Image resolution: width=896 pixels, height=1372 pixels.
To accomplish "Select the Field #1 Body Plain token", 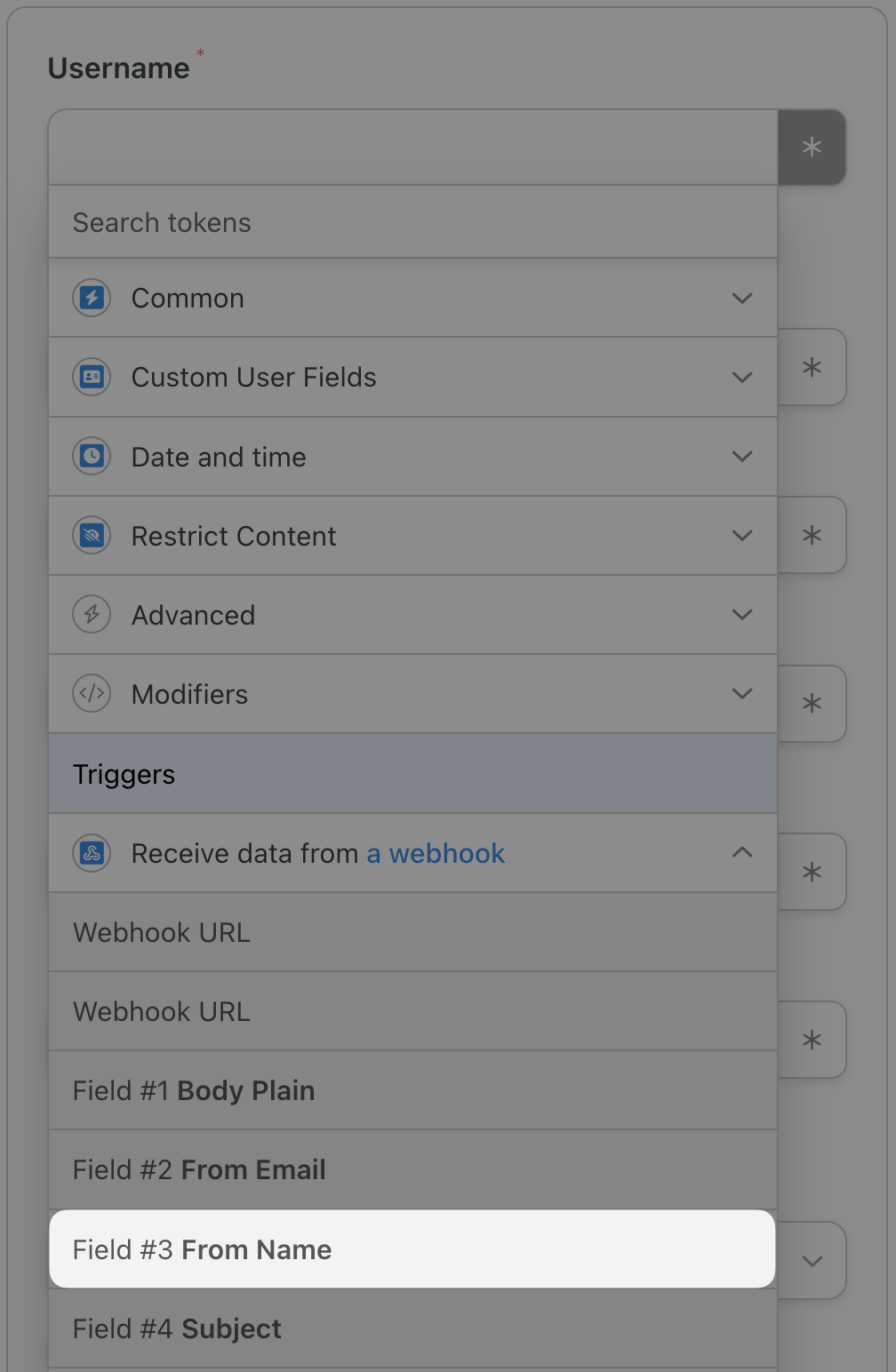I will pos(412,1090).
